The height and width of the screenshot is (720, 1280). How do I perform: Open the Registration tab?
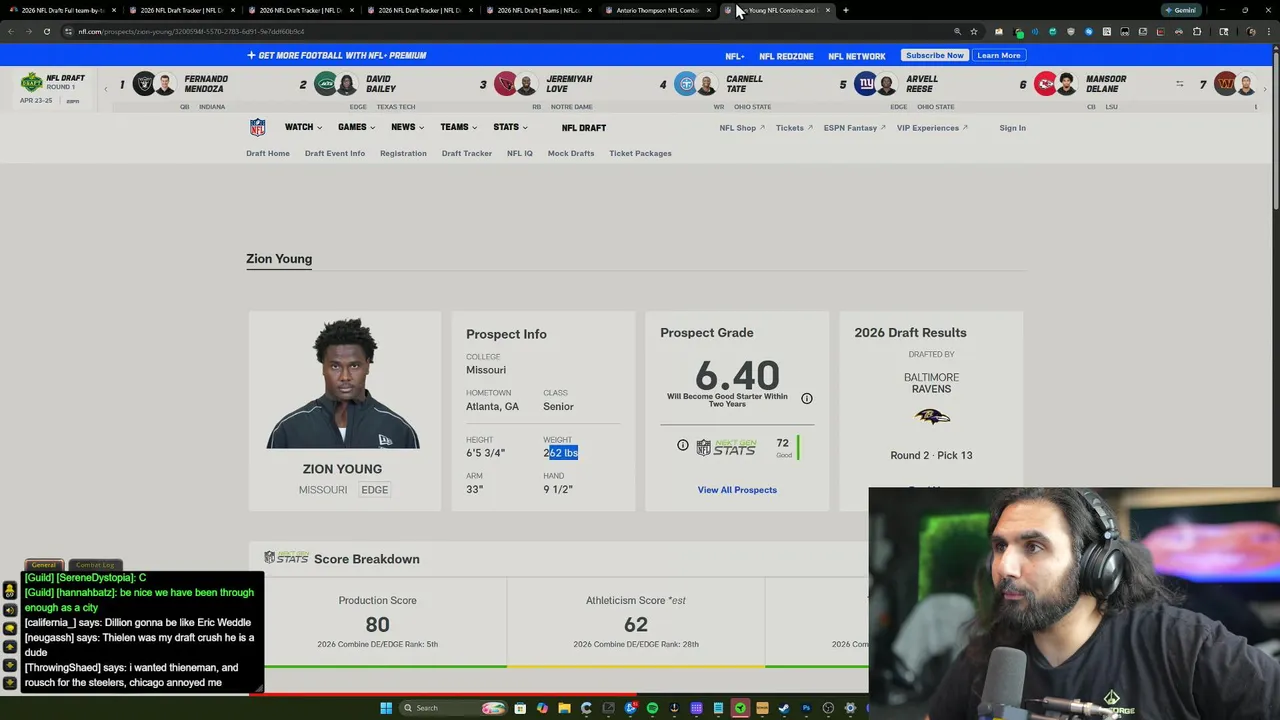(403, 153)
